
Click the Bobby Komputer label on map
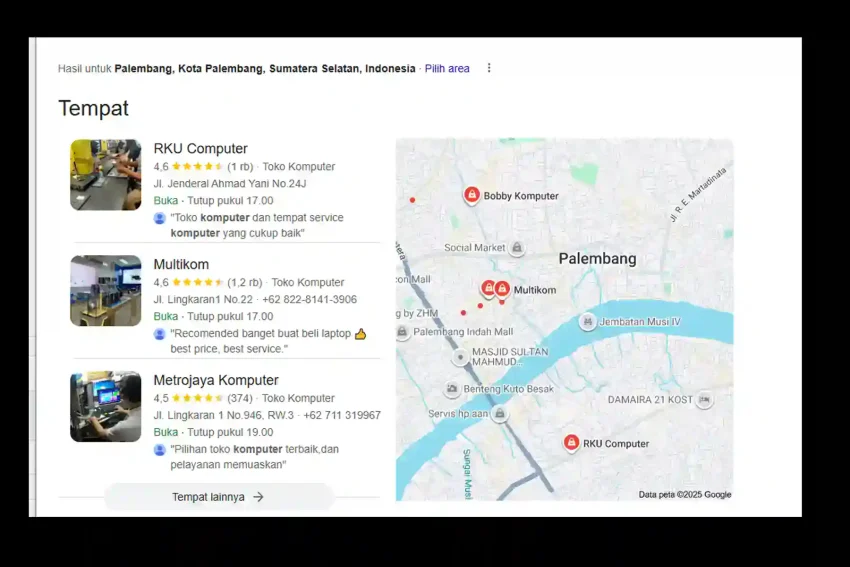tap(521, 196)
